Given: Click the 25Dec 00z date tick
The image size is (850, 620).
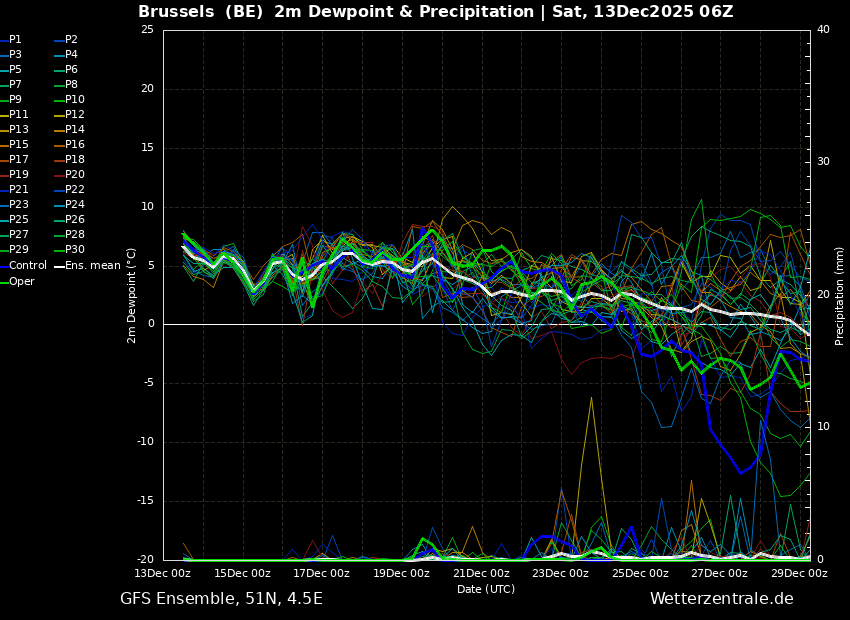Looking at the screenshot, I should [640, 574].
